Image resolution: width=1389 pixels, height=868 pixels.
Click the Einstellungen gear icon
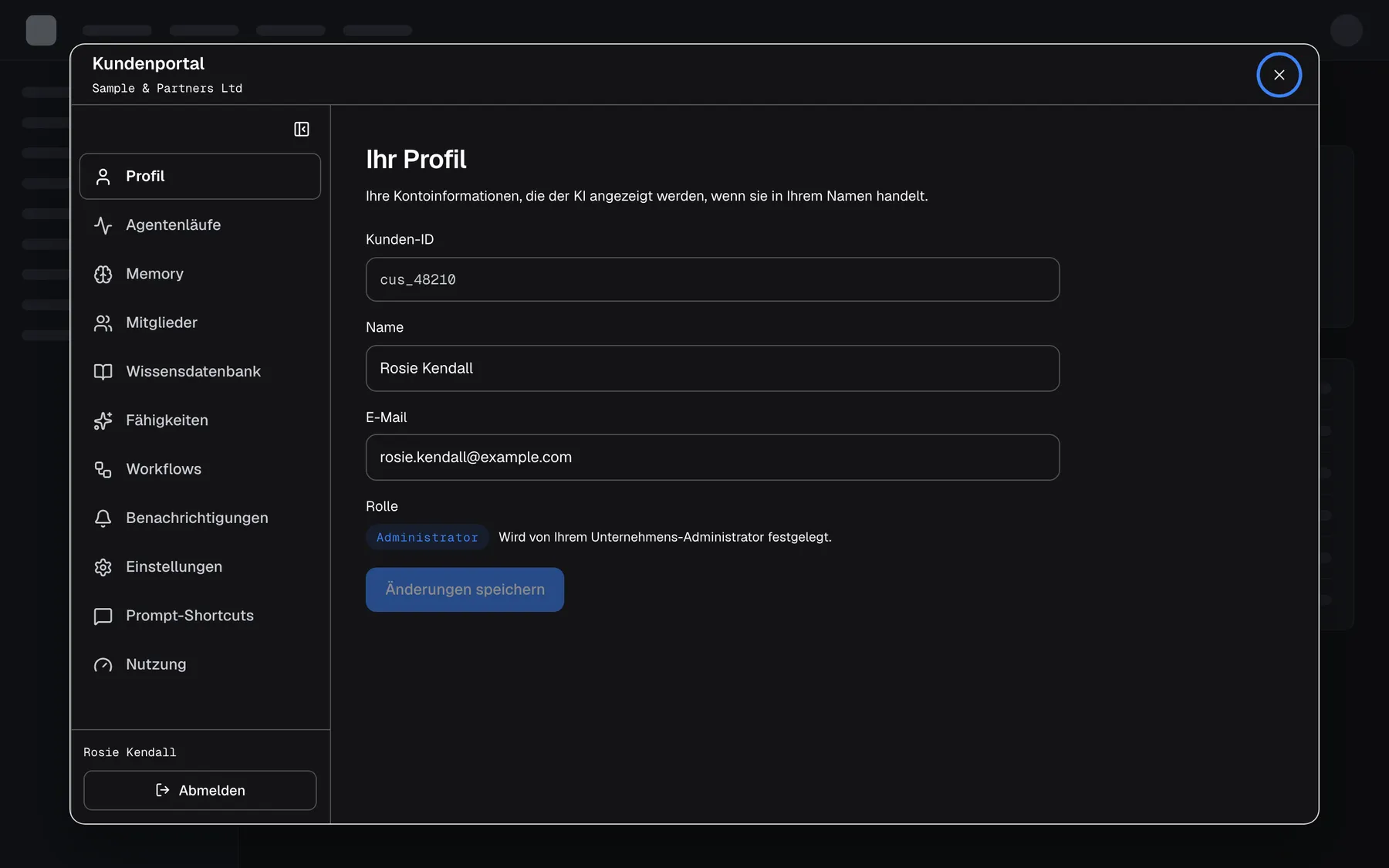103,567
